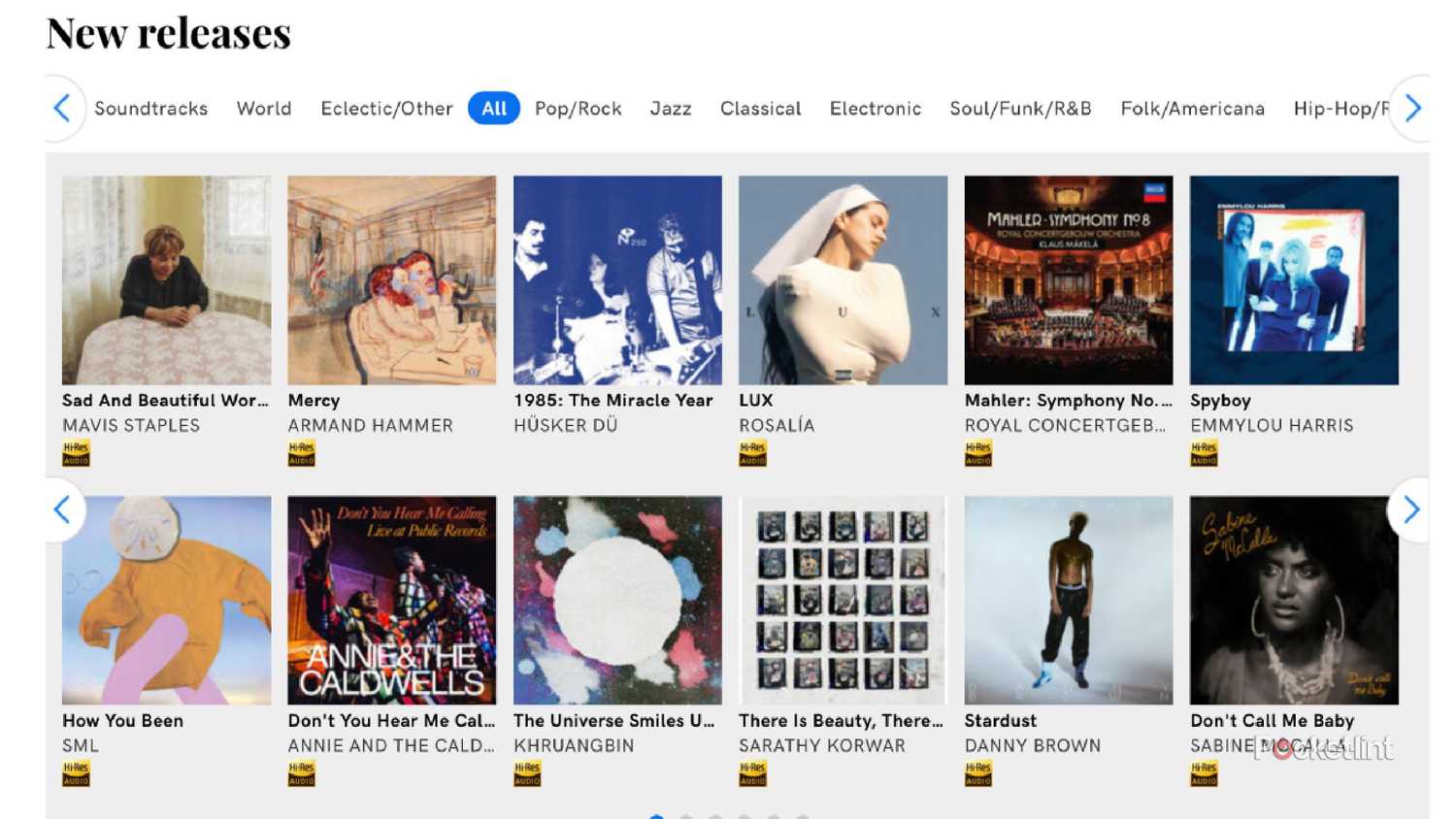
Task: Click the Hi-Res badge on the Khruangbin album
Action: (527, 772)
